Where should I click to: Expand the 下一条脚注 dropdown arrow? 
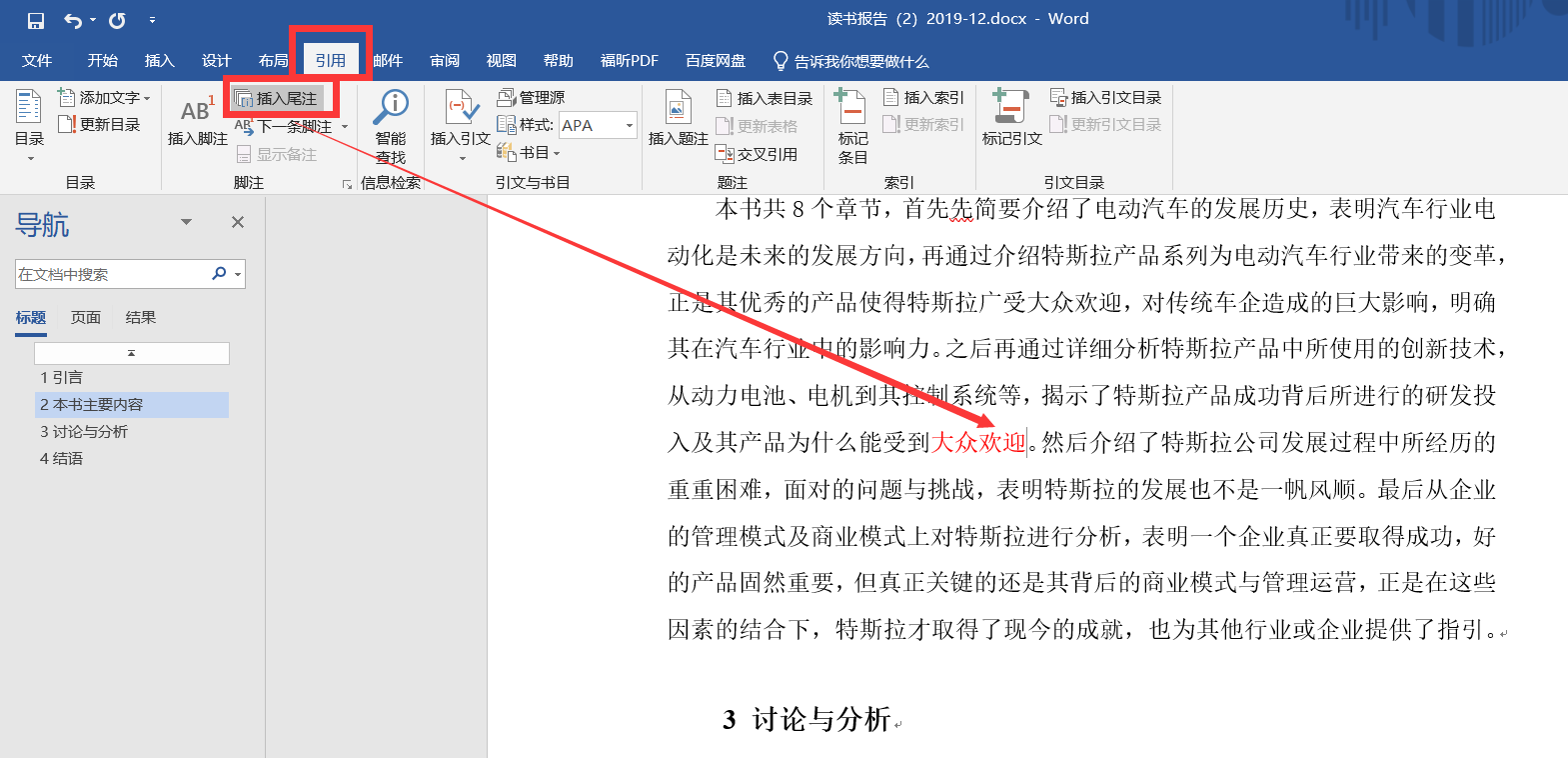[345, 127]
